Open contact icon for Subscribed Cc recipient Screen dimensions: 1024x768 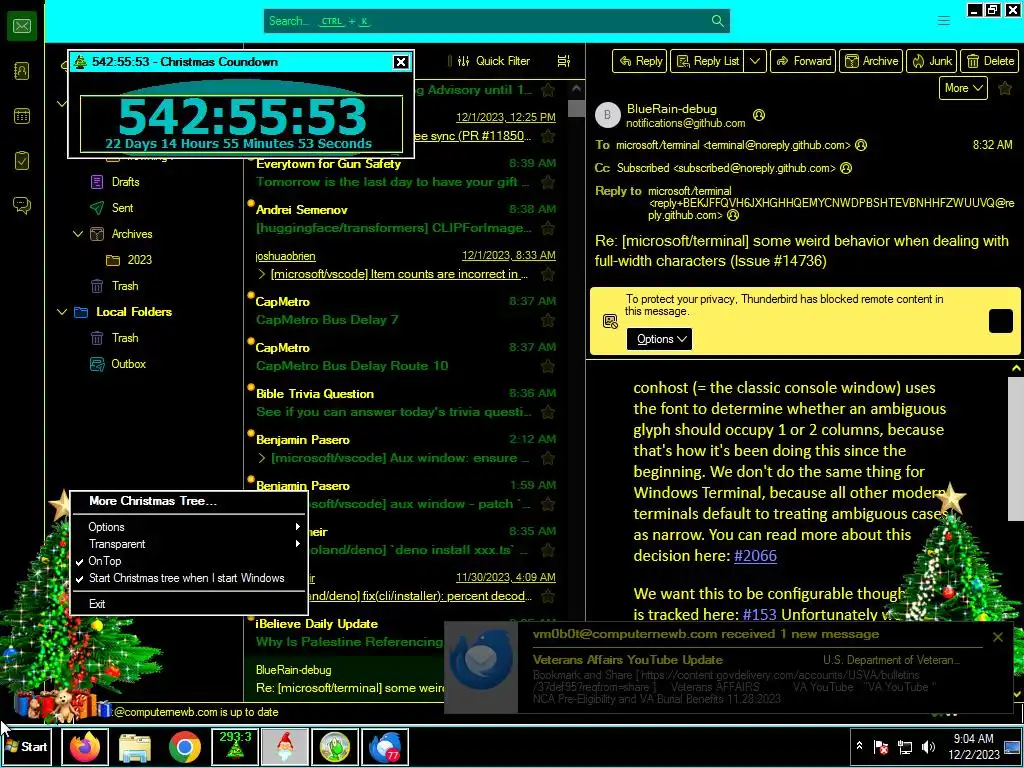tap(846, 168)
